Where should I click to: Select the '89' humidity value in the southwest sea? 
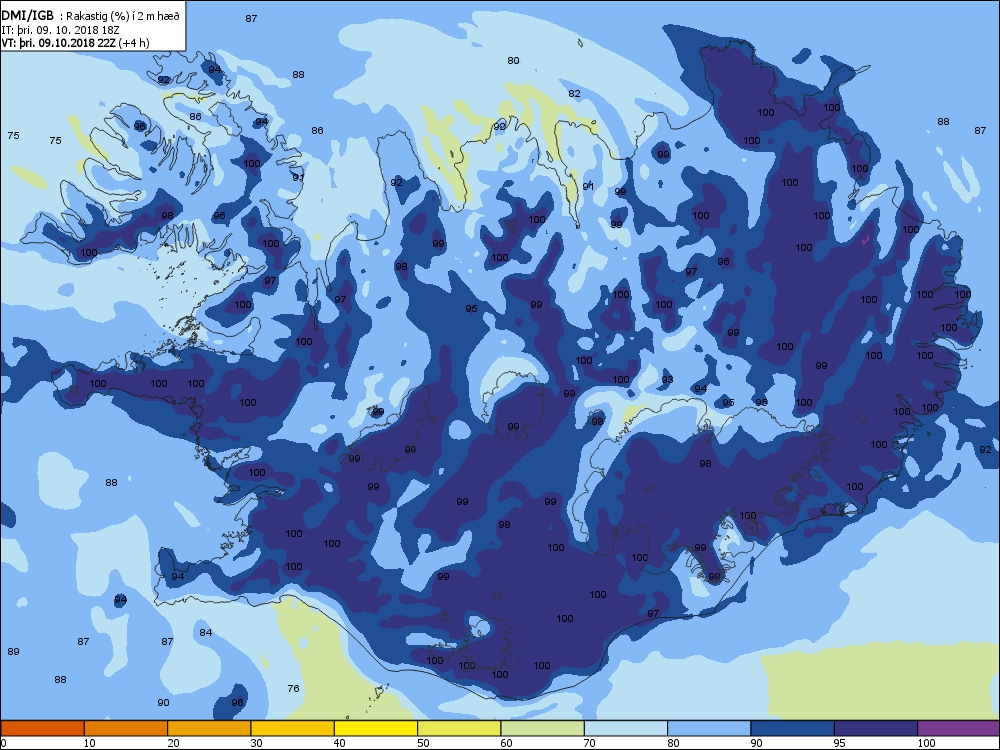13,651
